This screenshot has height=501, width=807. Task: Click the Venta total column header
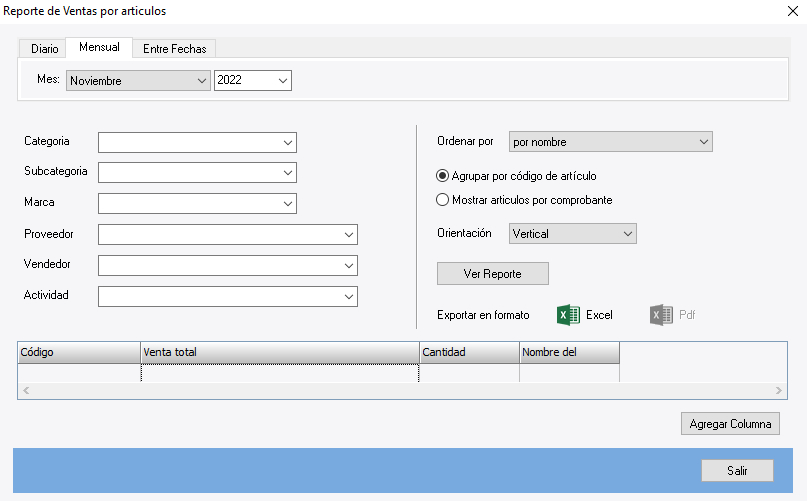[280, 352]
